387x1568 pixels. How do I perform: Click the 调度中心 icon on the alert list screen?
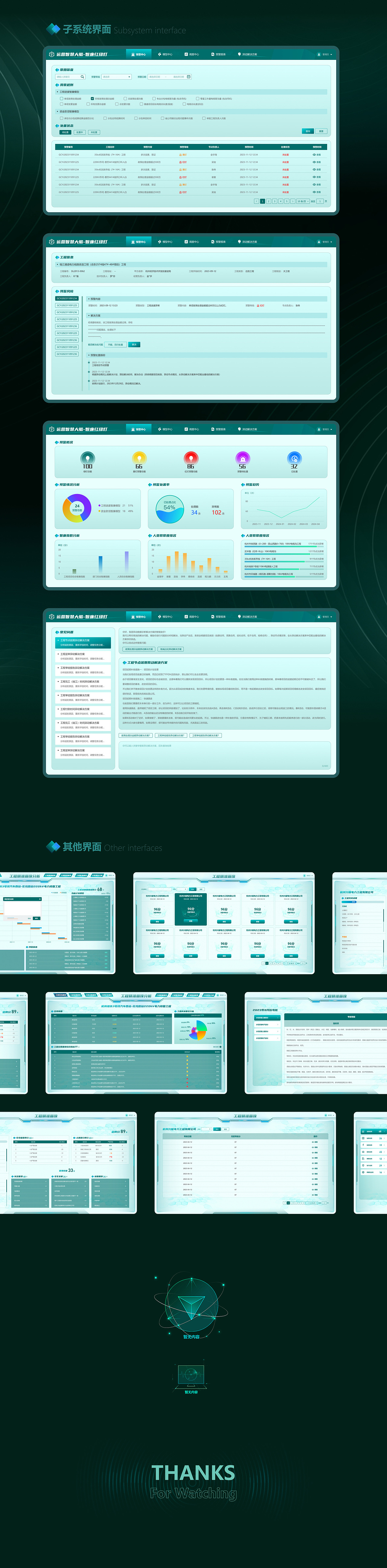[186, 54]
